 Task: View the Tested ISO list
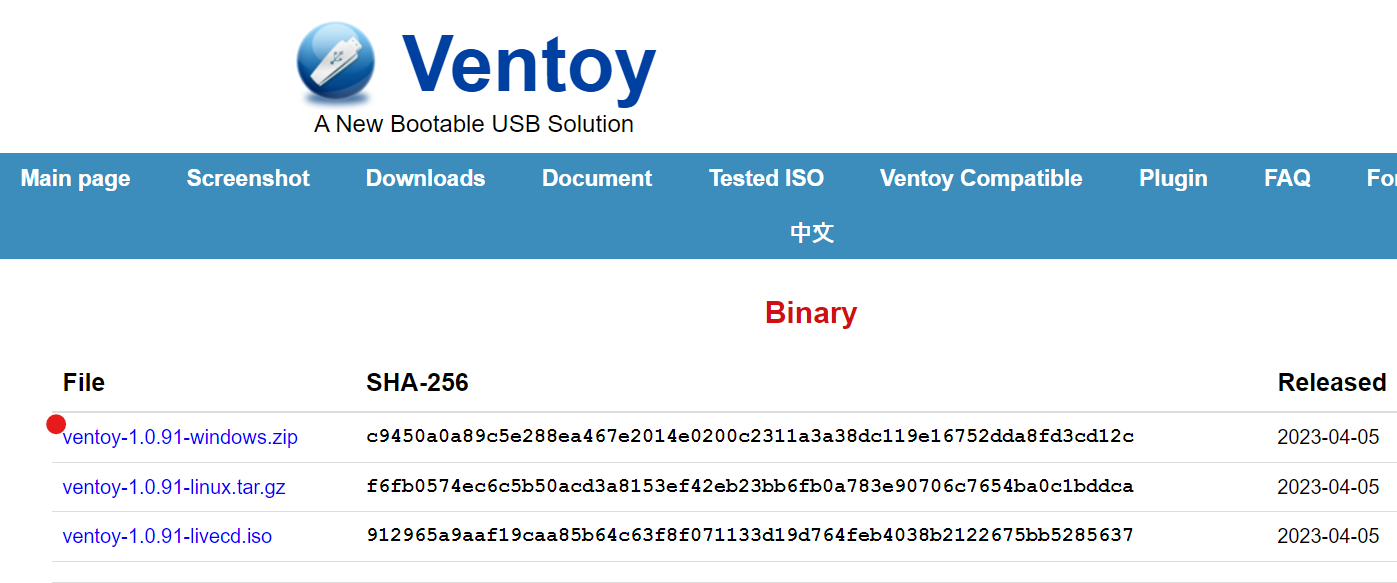coord(766,178)
